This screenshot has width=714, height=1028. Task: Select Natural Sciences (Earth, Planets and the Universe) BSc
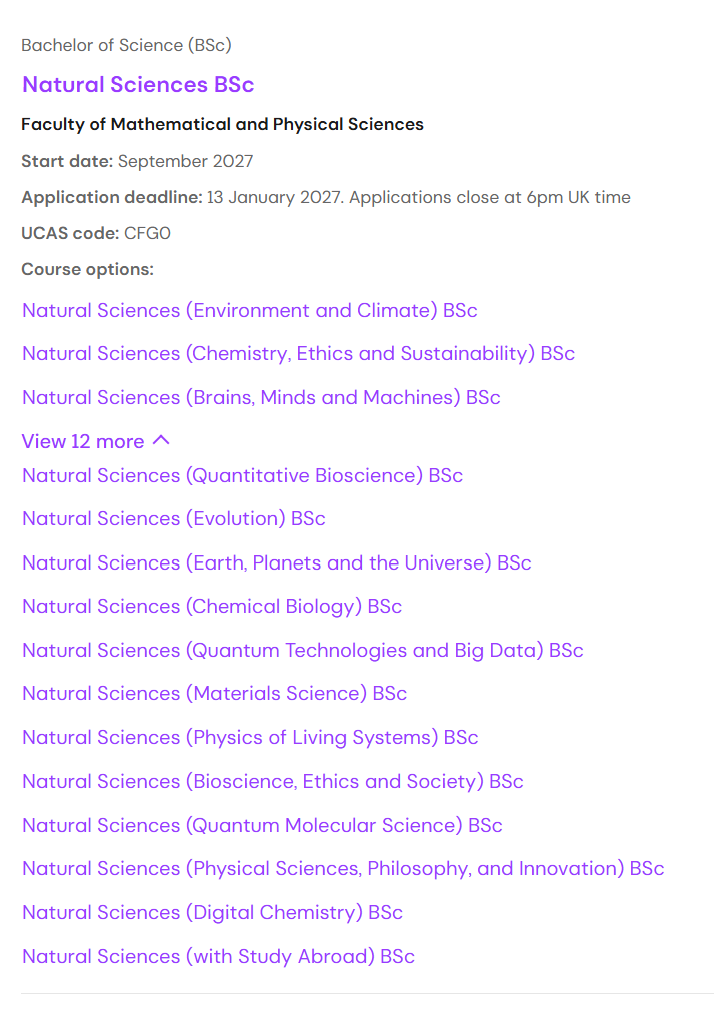coord(276,562)
